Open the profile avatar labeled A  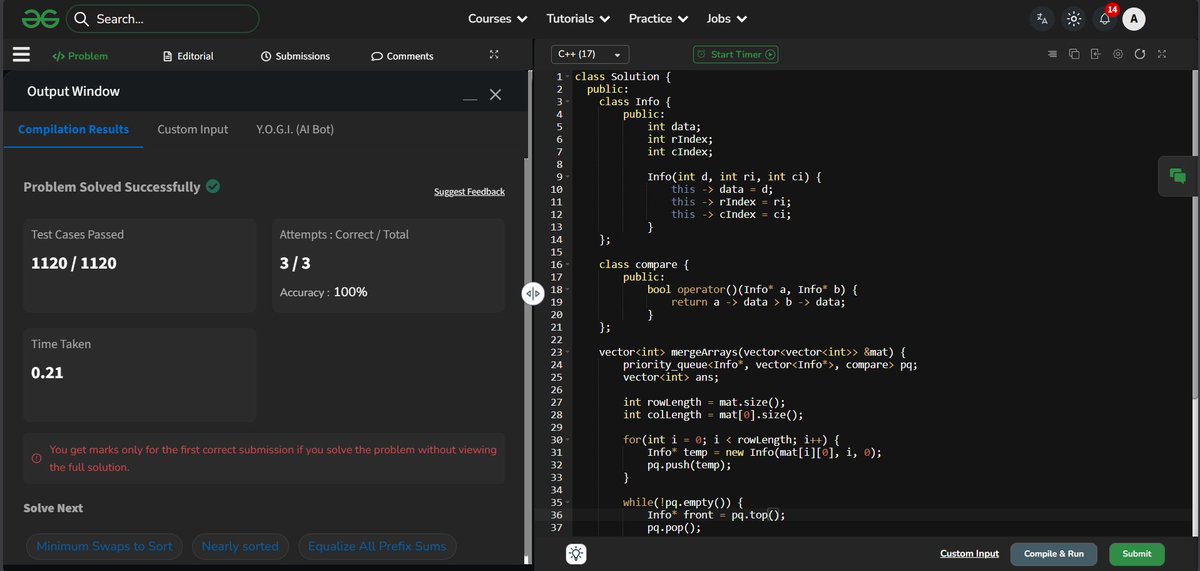click(x=1133, y=19)
